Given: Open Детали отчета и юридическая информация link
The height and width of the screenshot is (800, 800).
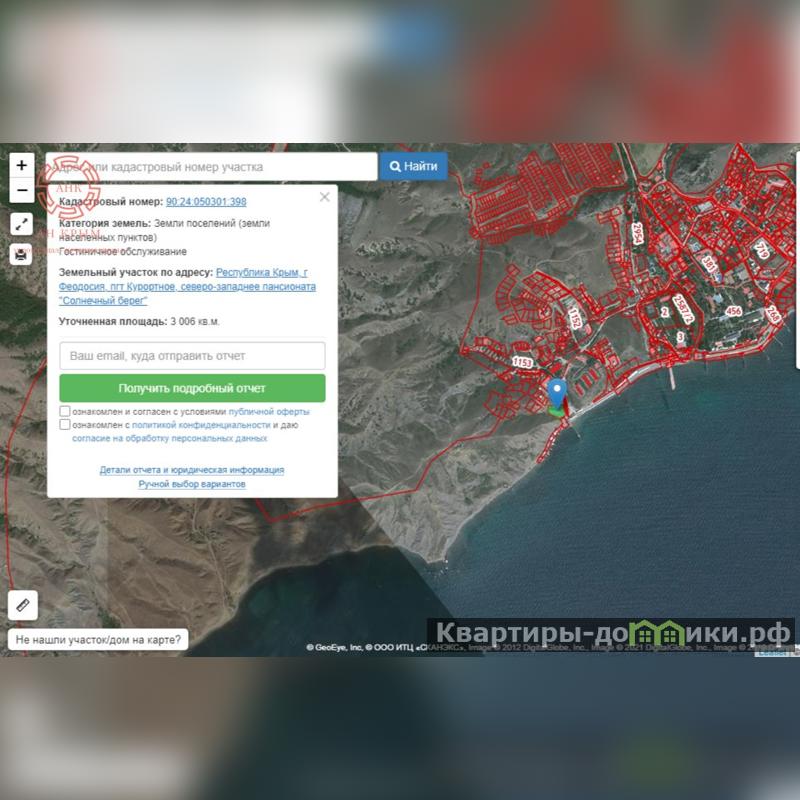Looking at the screenshot, I should click(192, 470).
